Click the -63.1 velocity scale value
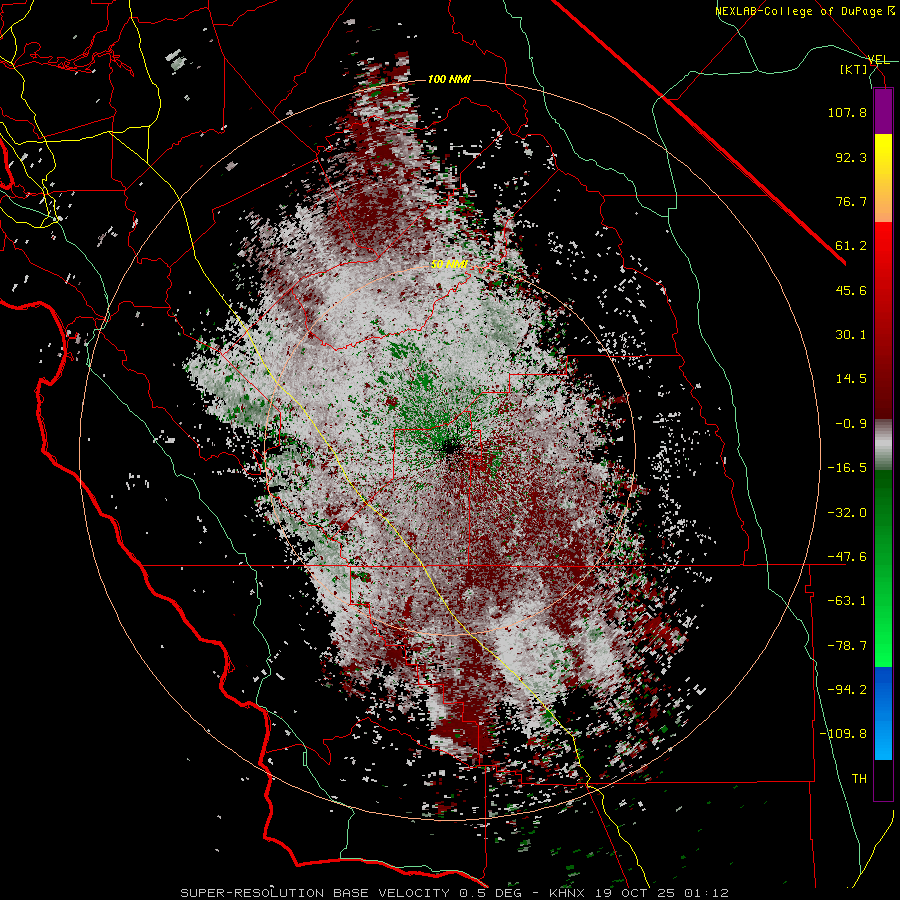The image size is (900, 900). 847,601
